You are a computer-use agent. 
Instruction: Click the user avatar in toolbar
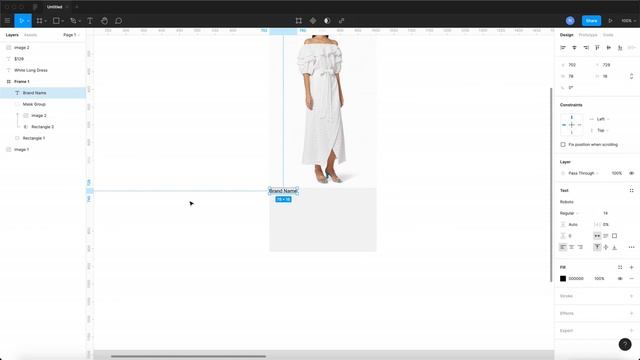tap(570, 21)
